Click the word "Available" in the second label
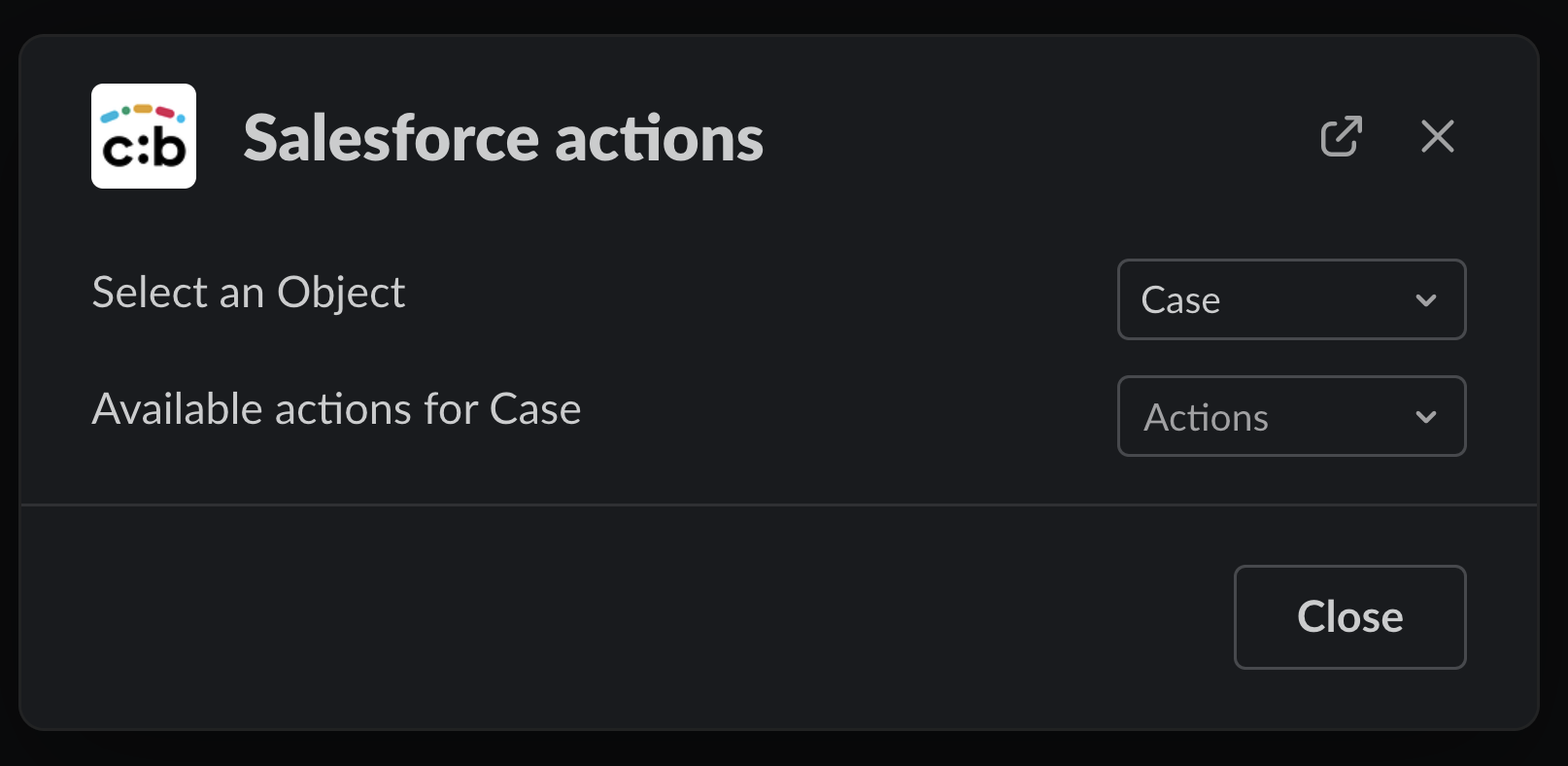The width and height of the screenshot is (1568, 766). pyautogui.click(x=177, y=409)
